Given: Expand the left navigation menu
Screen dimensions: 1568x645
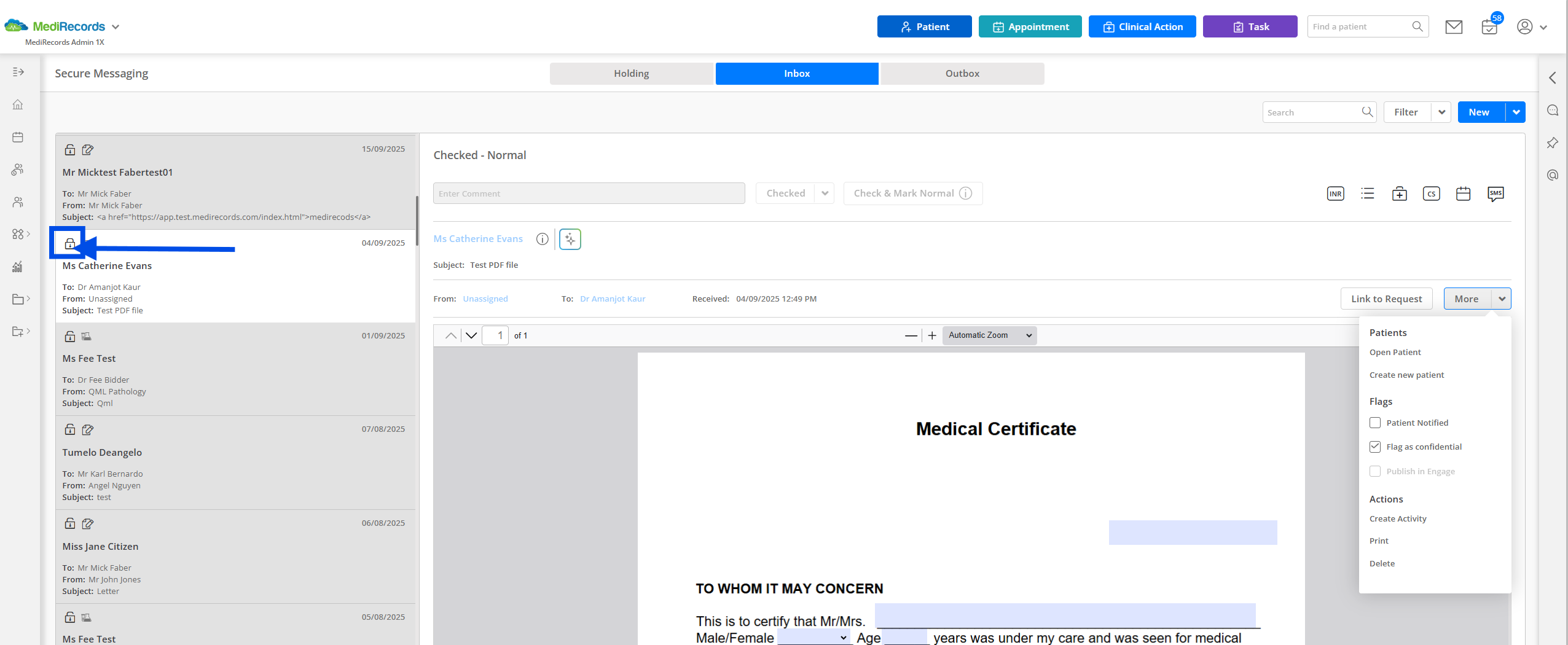Looking at the screenshot, I should coord(18,72).
